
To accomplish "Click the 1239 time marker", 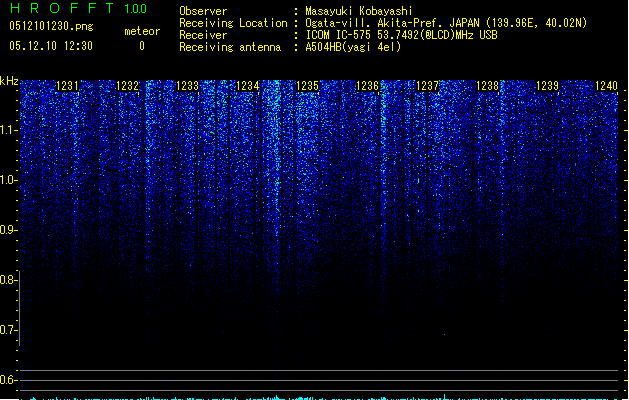I will pyautogui.click(x=548, y=86).
